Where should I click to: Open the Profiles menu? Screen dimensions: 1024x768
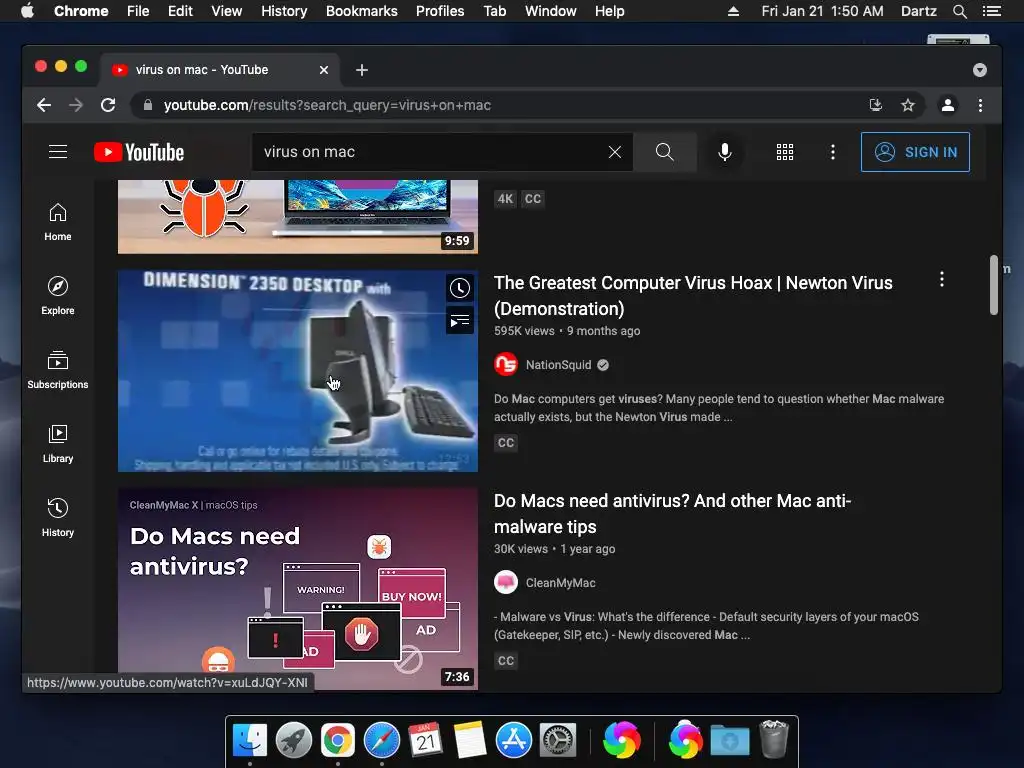tap(440, 11)
